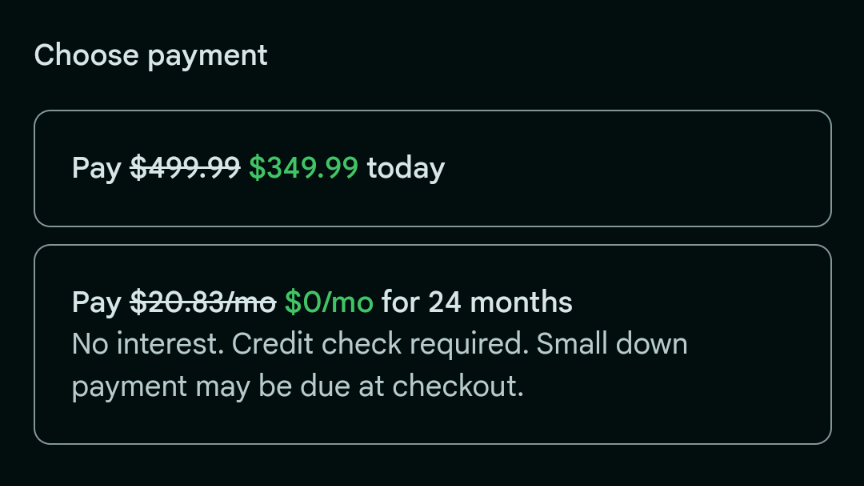Select the pay $349.99 today option

pos(432,168)
